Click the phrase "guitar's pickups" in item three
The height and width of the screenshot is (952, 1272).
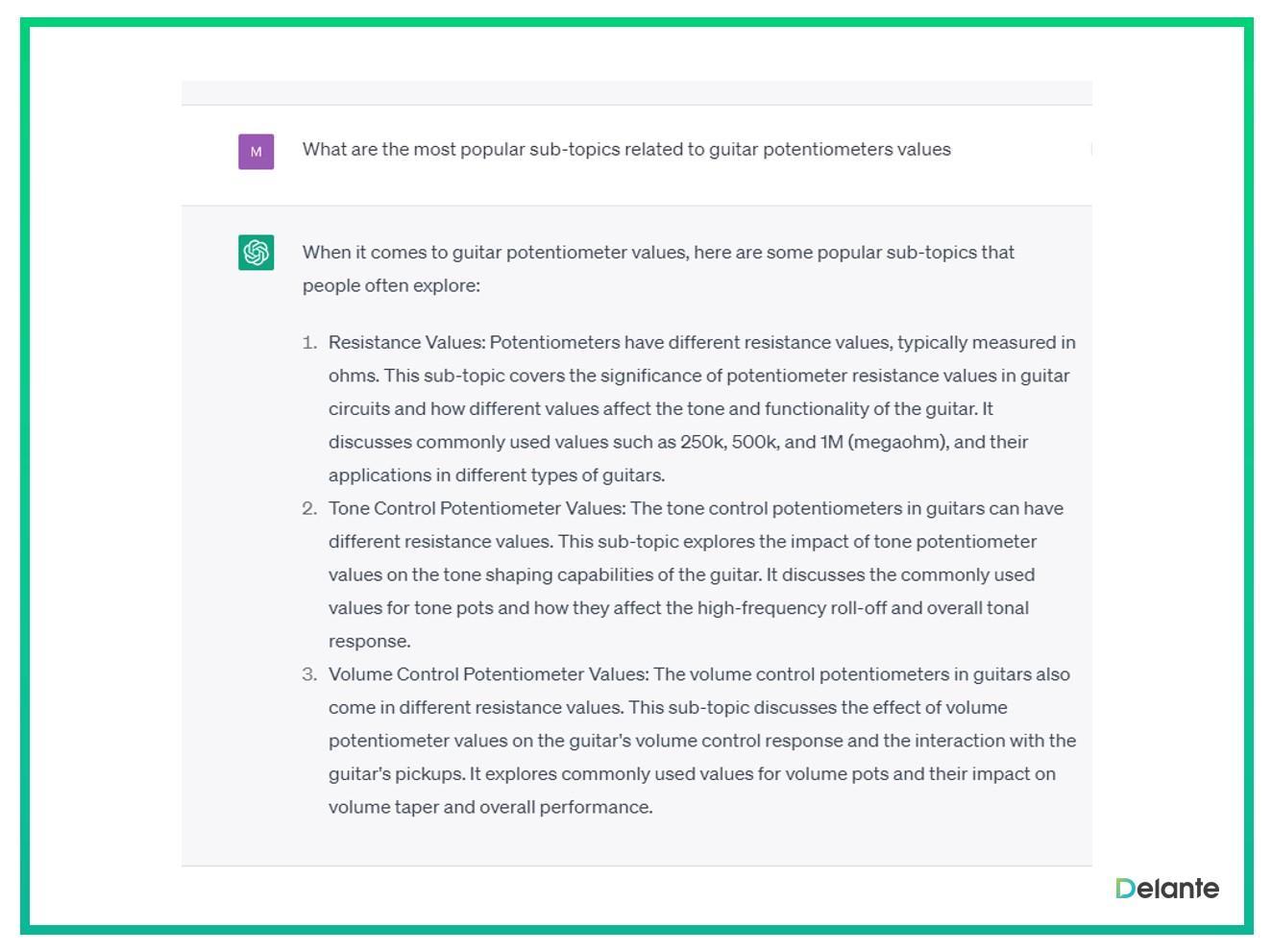pyautogui.click(x=396, y=774)
